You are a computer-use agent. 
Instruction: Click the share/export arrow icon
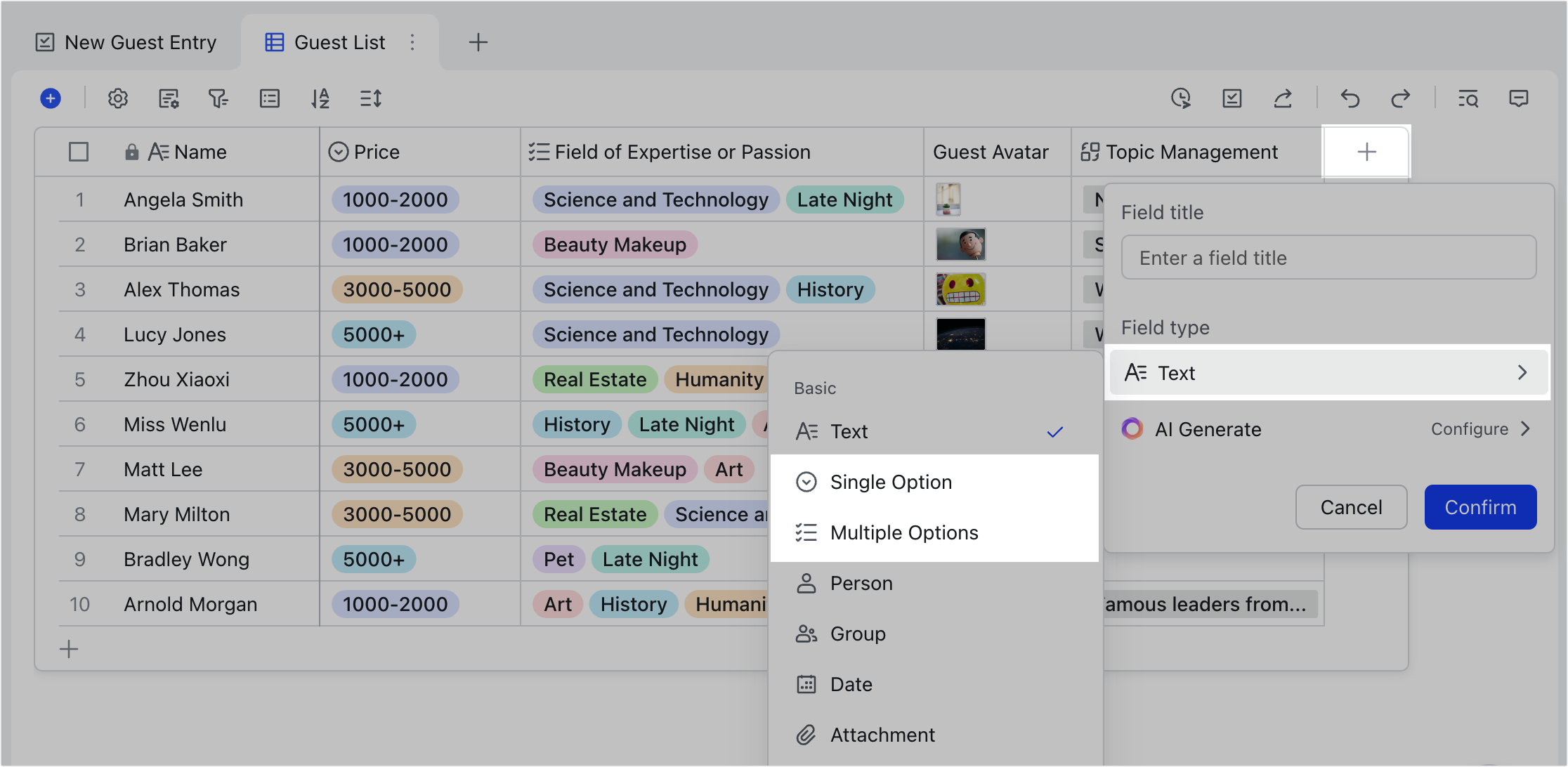1283,98
